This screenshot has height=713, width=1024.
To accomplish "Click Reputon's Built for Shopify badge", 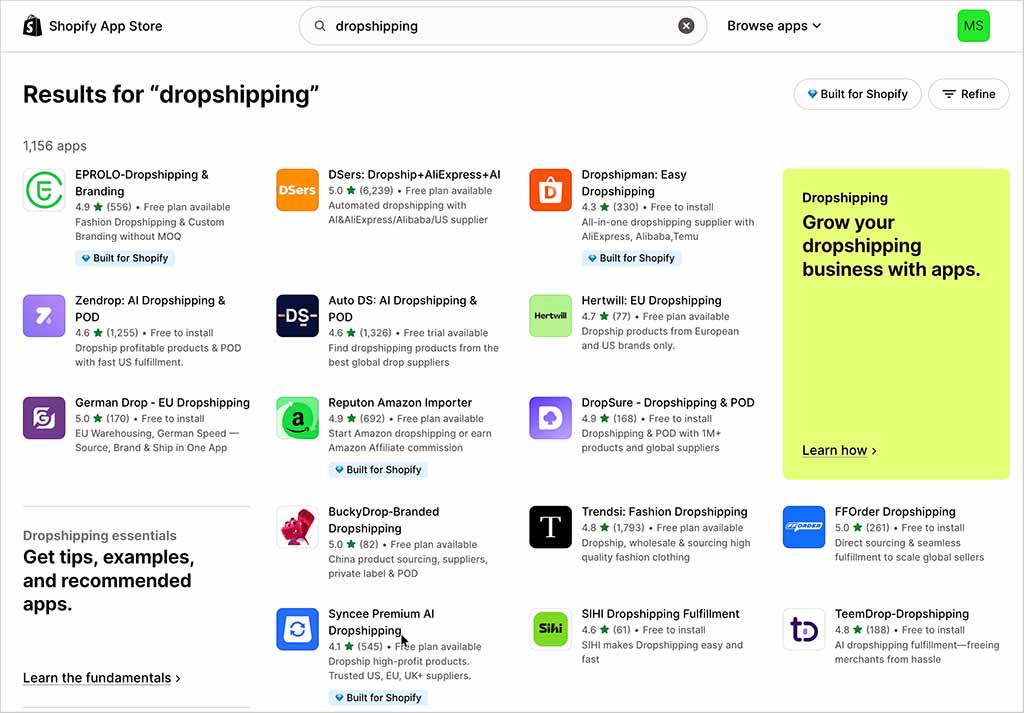I will tap(378, 469).
